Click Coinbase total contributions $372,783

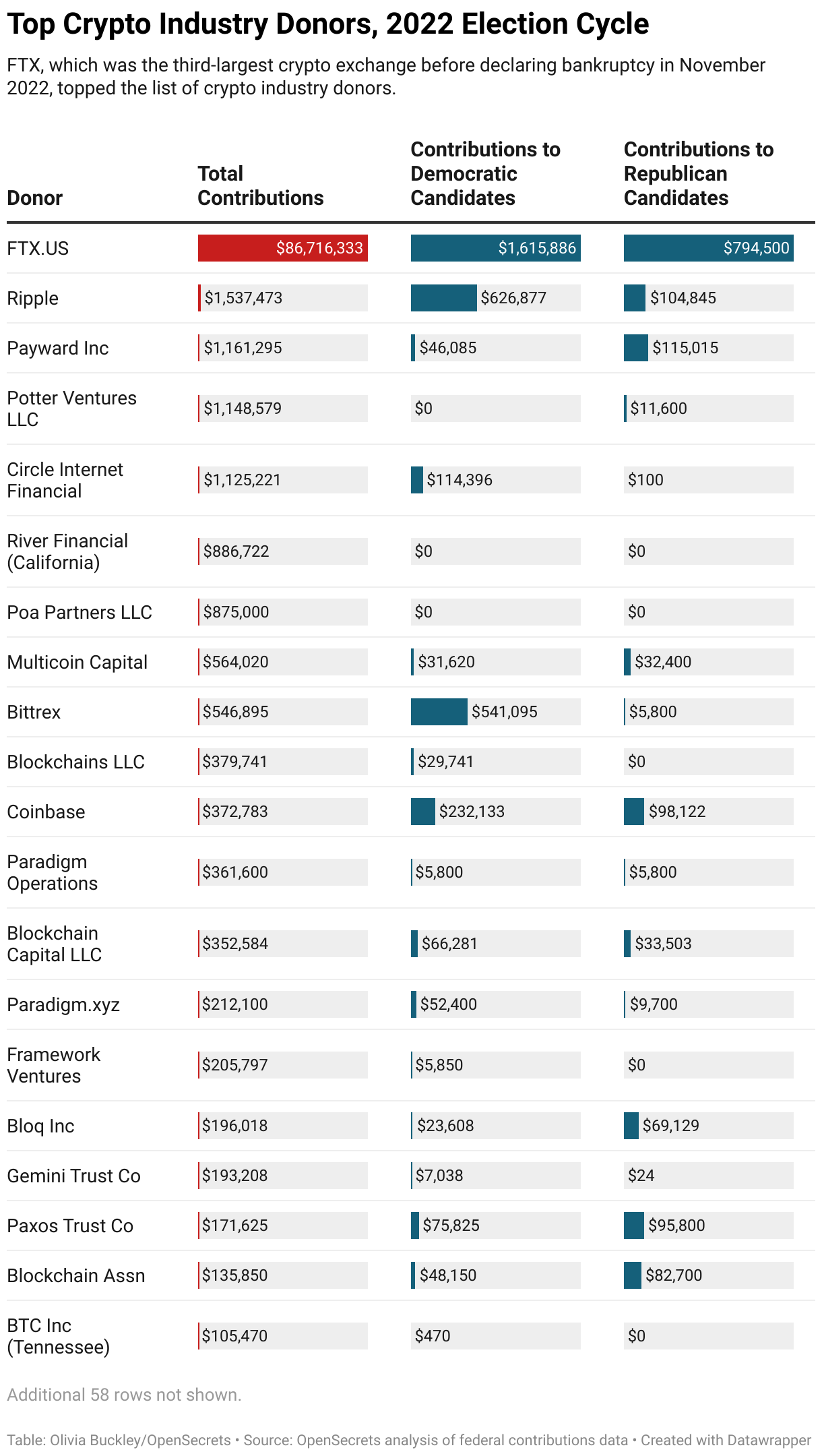pos(235,812)
